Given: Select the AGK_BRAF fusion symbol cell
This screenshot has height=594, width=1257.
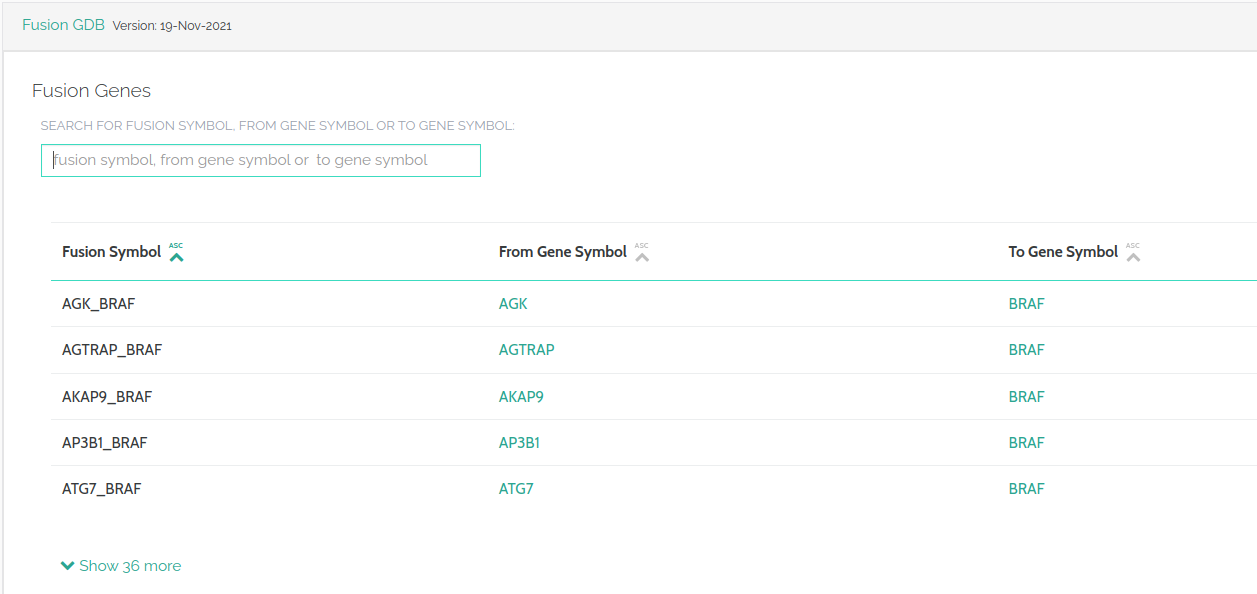Looking at the screenshot, I should pyautogui.click(x=98, y=304).
